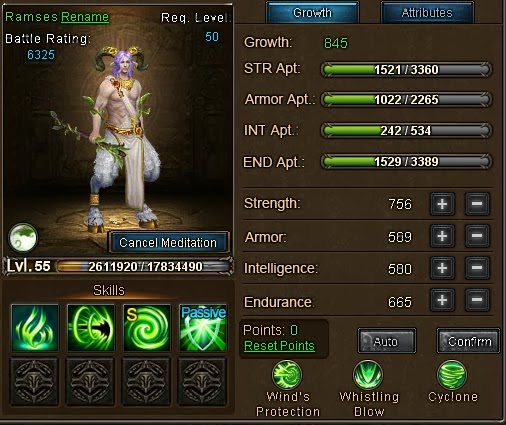Image resolution: width=506 pixels, height=425 pixels.
Task: Select the green flame skill icon
Action: point(35,328)
